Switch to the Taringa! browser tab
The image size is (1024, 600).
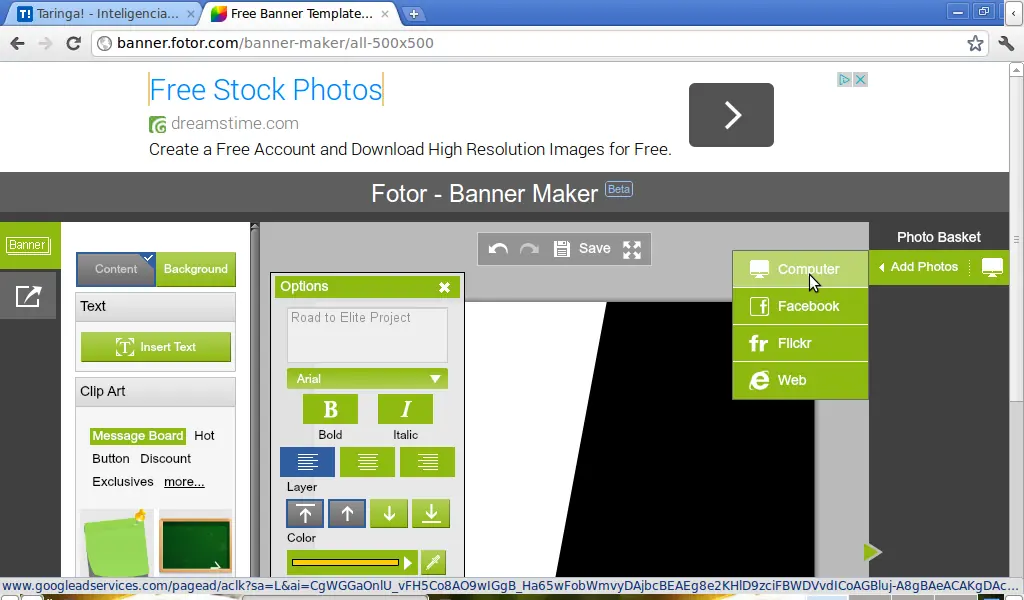click(x=106, y=14)
